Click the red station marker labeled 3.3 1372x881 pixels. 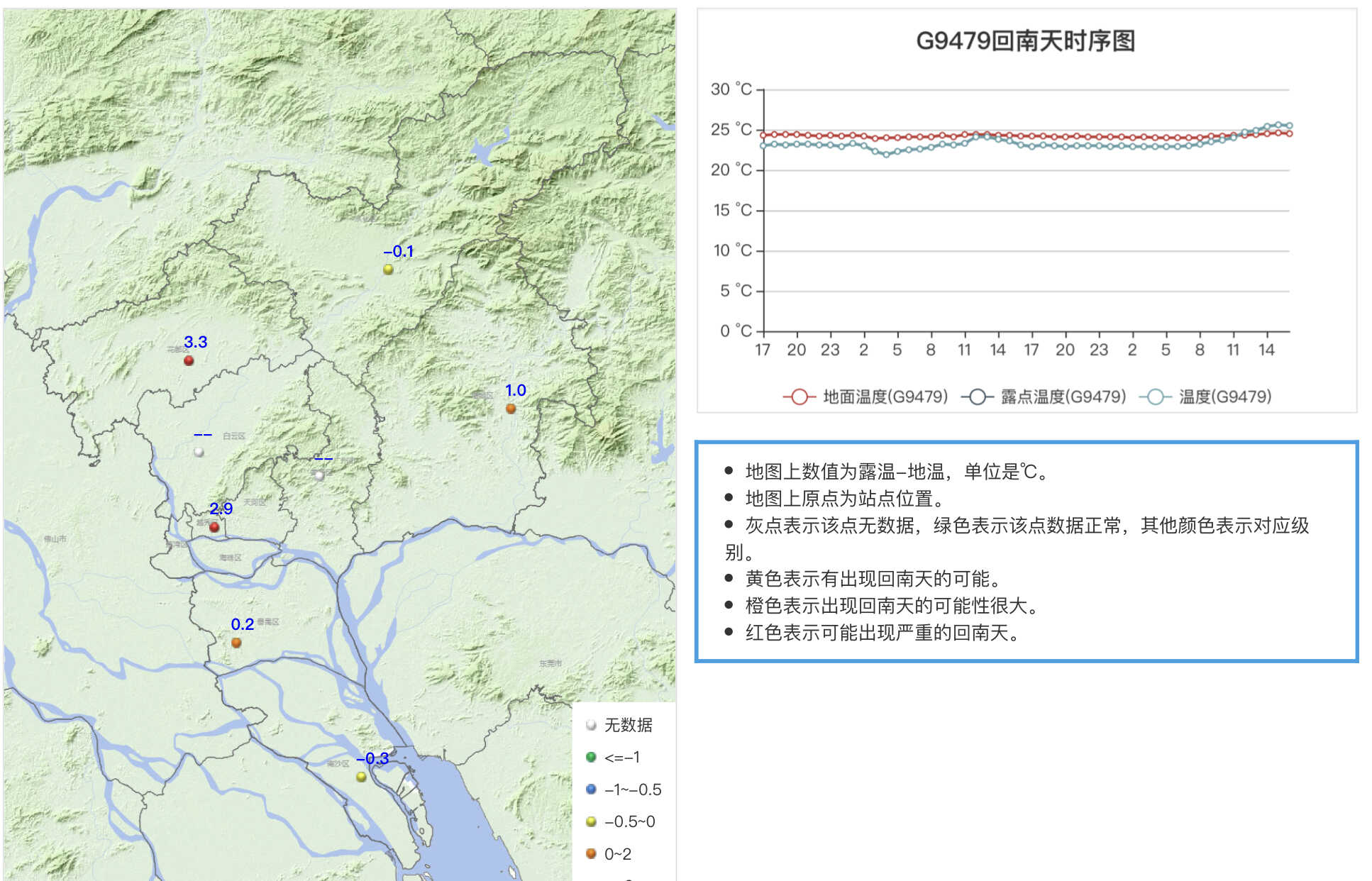[189, 360]
